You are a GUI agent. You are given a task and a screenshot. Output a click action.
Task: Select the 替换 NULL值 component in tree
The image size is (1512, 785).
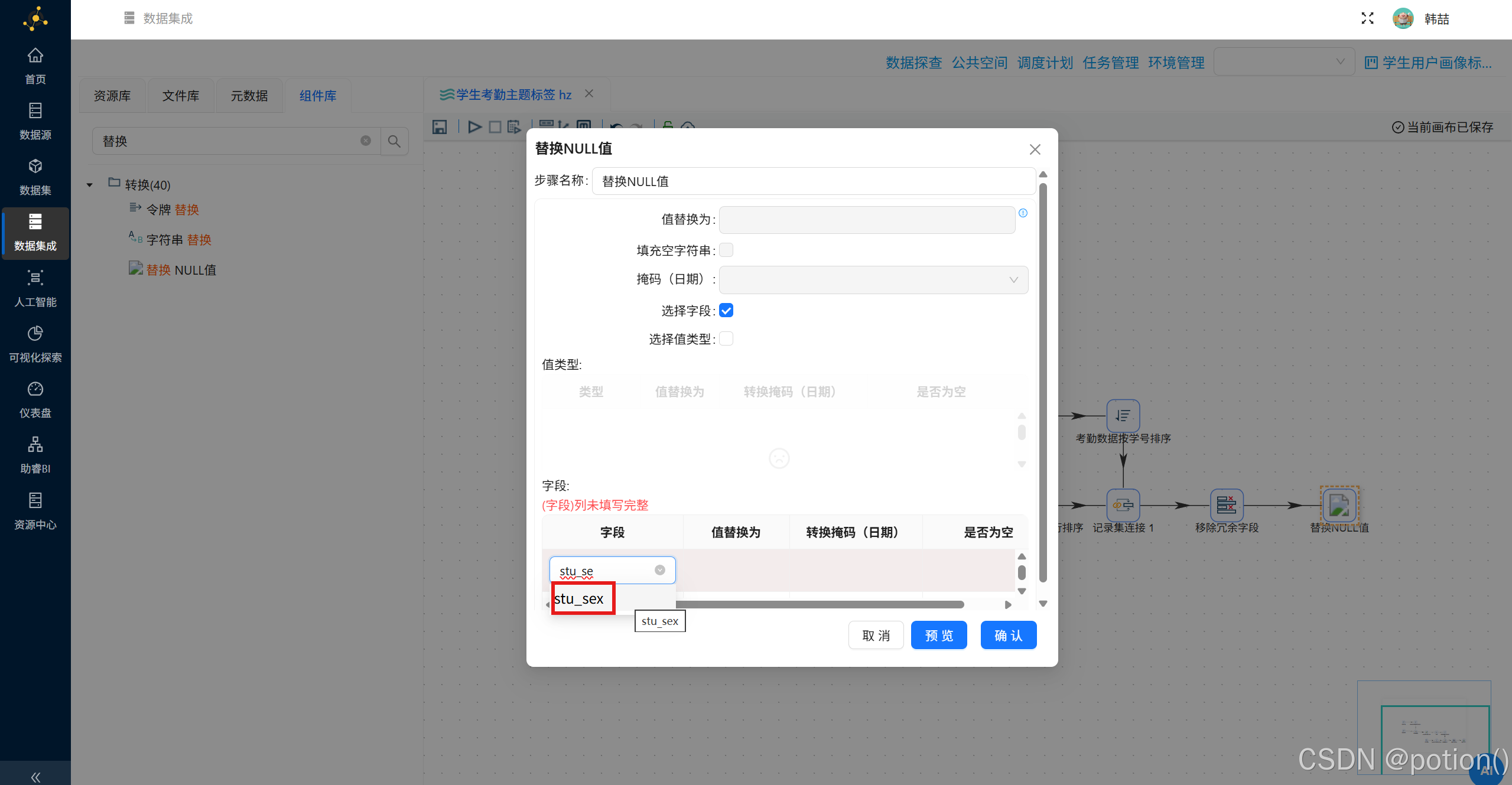(x=172, y=269)
